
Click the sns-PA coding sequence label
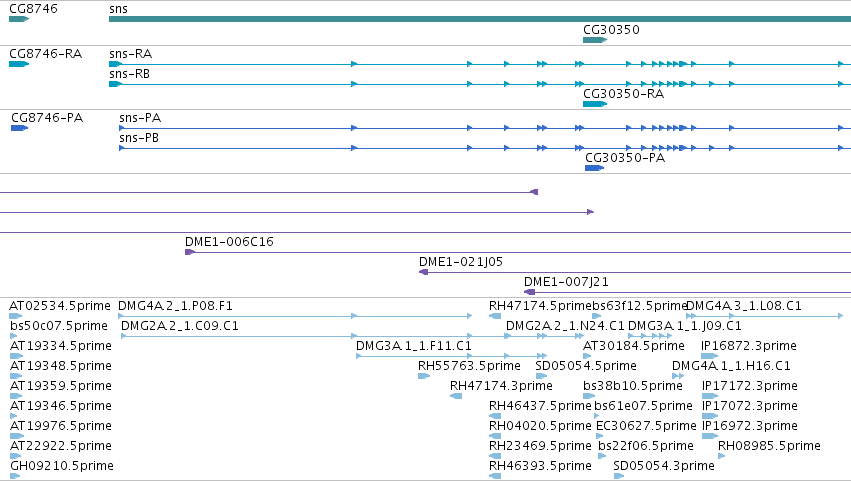tap(140, 118)
